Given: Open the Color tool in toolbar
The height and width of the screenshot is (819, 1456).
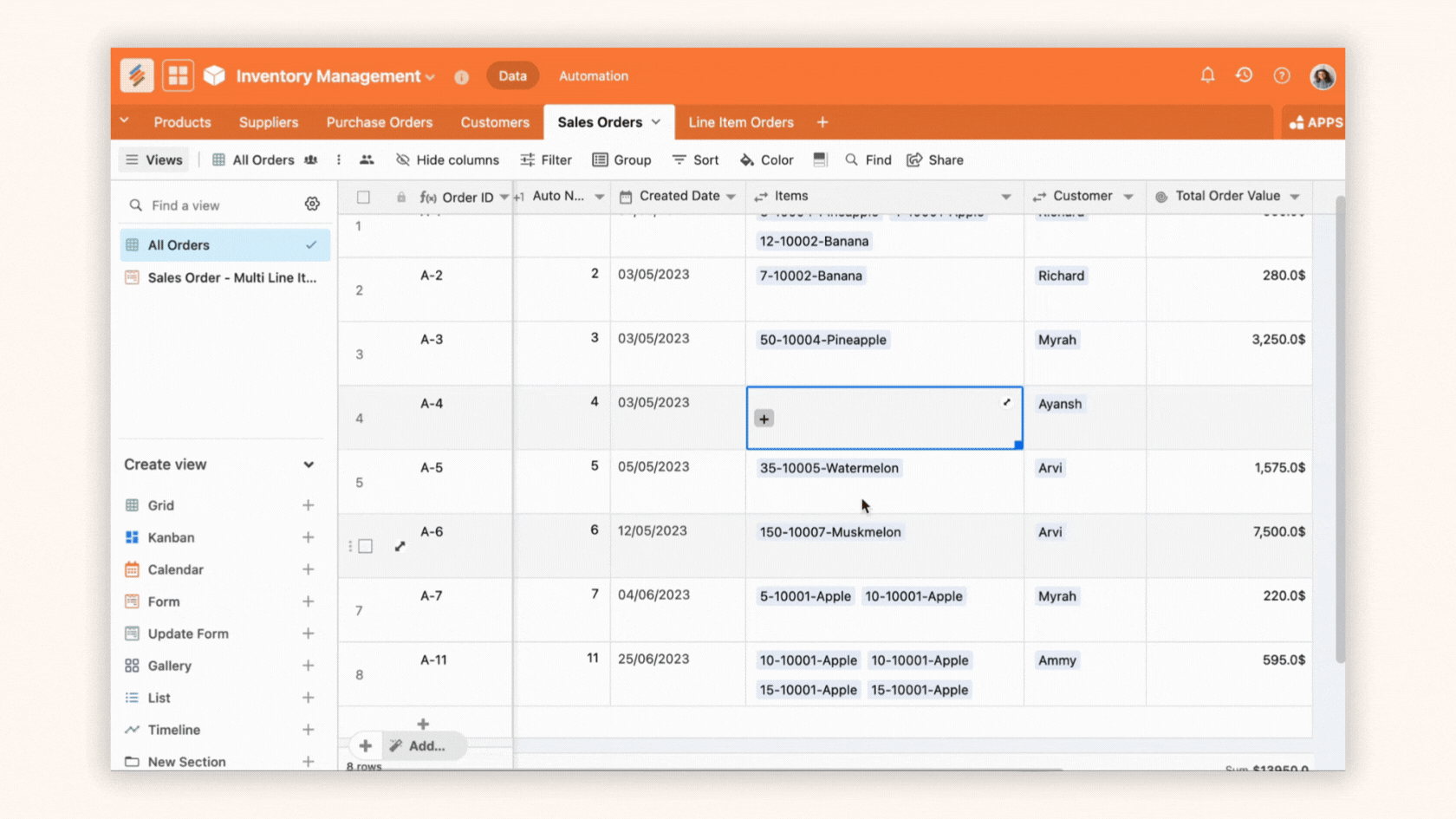Looking at the screenshot, I should point(766,159).
